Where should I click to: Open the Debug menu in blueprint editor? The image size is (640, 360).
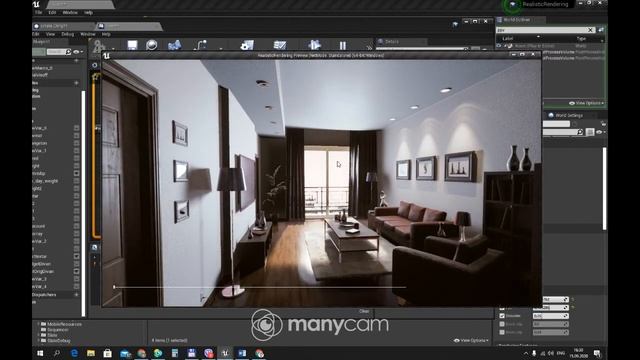tap(68, 34)
